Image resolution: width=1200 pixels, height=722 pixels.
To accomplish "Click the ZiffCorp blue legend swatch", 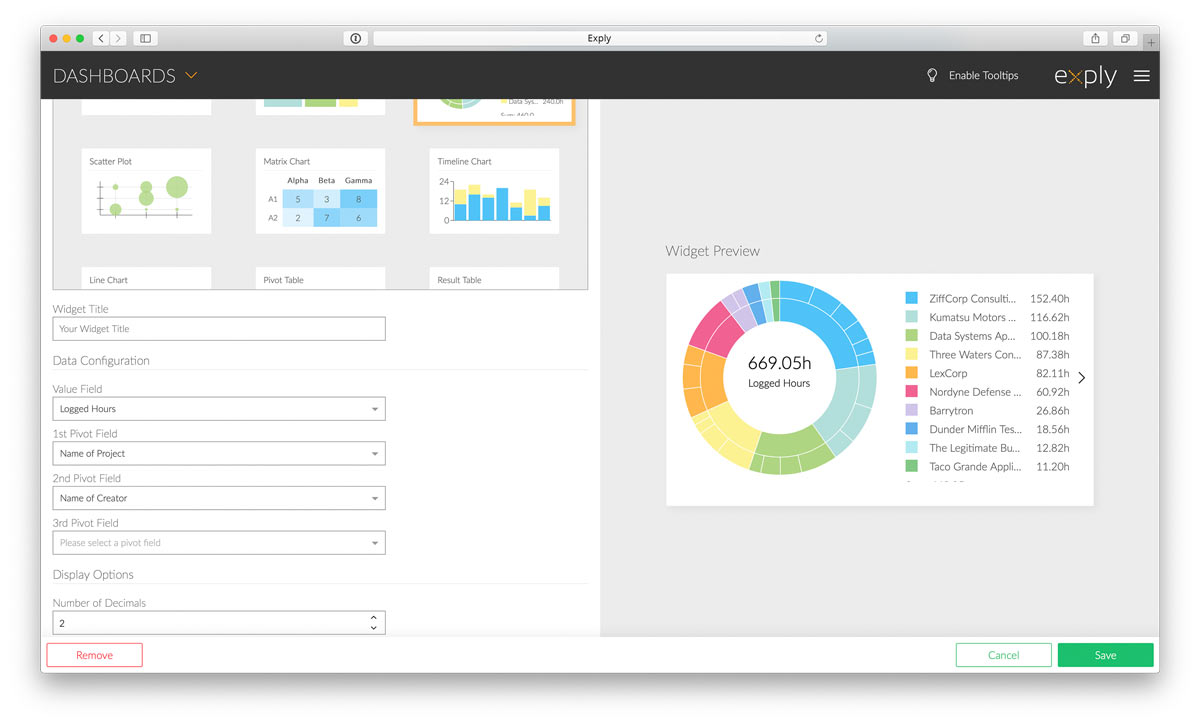I will (x=911, y=298).
